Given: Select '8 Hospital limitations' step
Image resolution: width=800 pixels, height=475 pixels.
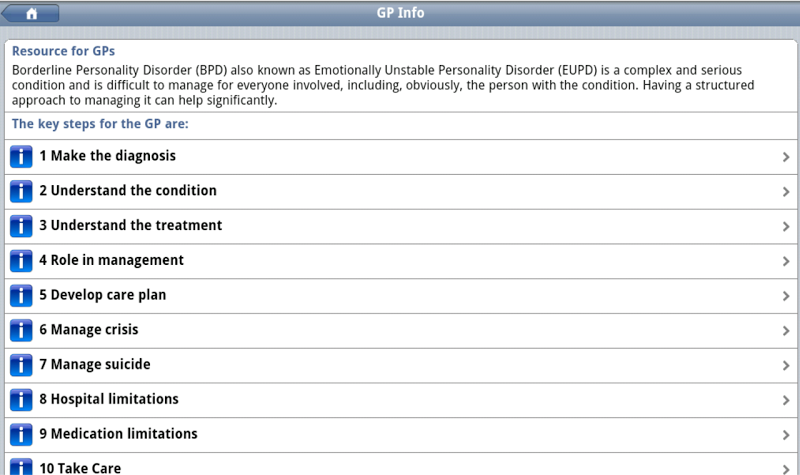Looking at the screenshot, I should 109,400.
